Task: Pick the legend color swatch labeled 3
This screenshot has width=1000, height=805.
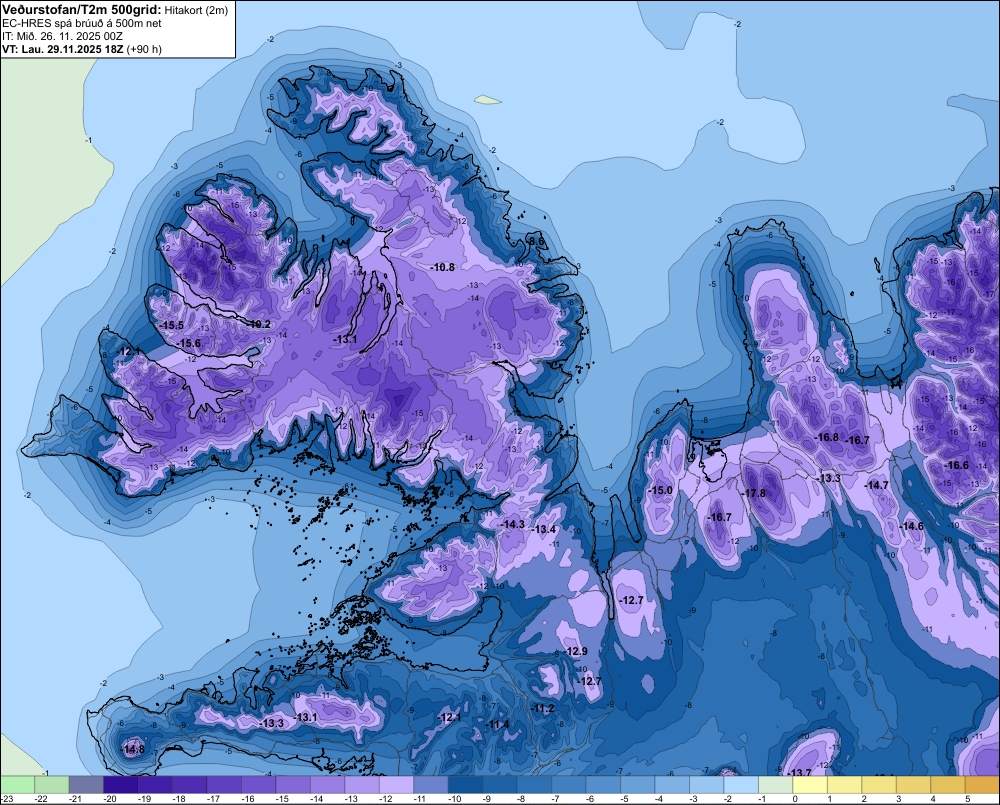Action: [913, 785]
